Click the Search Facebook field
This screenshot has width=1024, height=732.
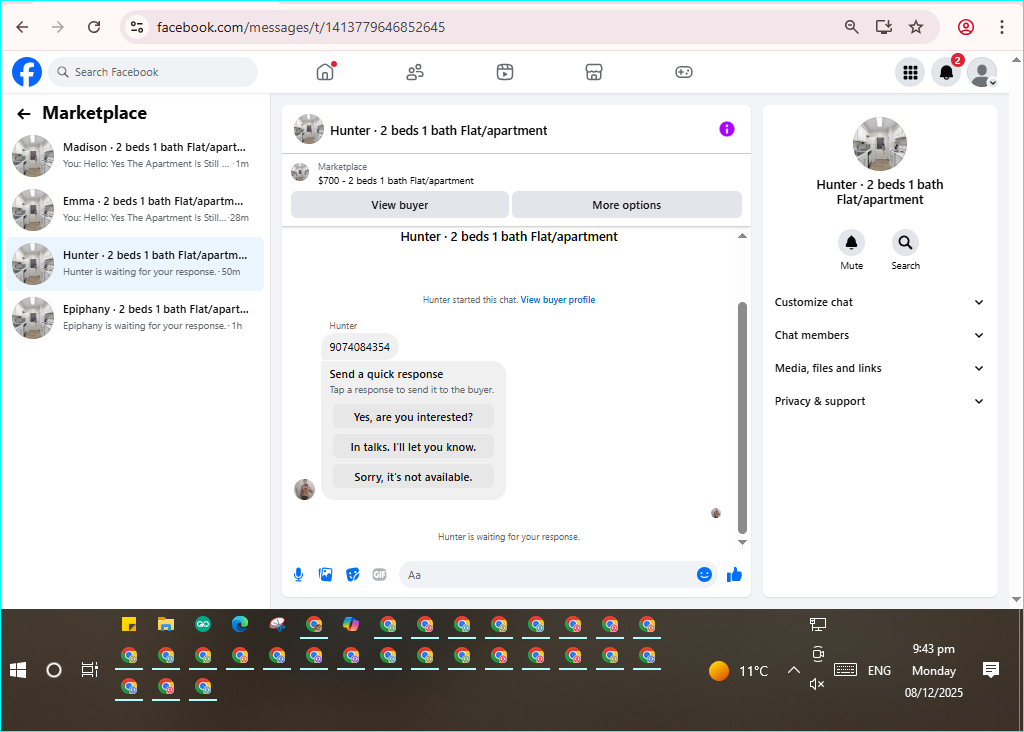(x=153, y=72)
